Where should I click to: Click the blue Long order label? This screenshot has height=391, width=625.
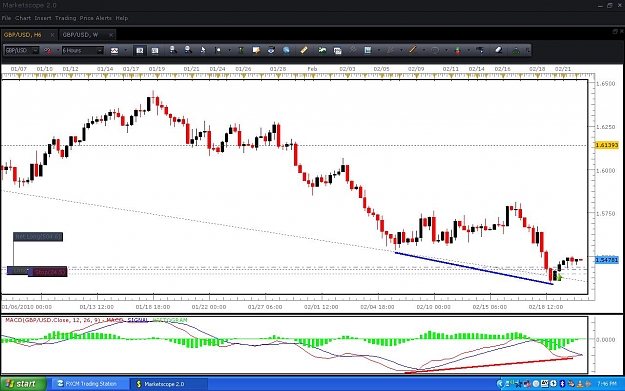coord(18,270)
